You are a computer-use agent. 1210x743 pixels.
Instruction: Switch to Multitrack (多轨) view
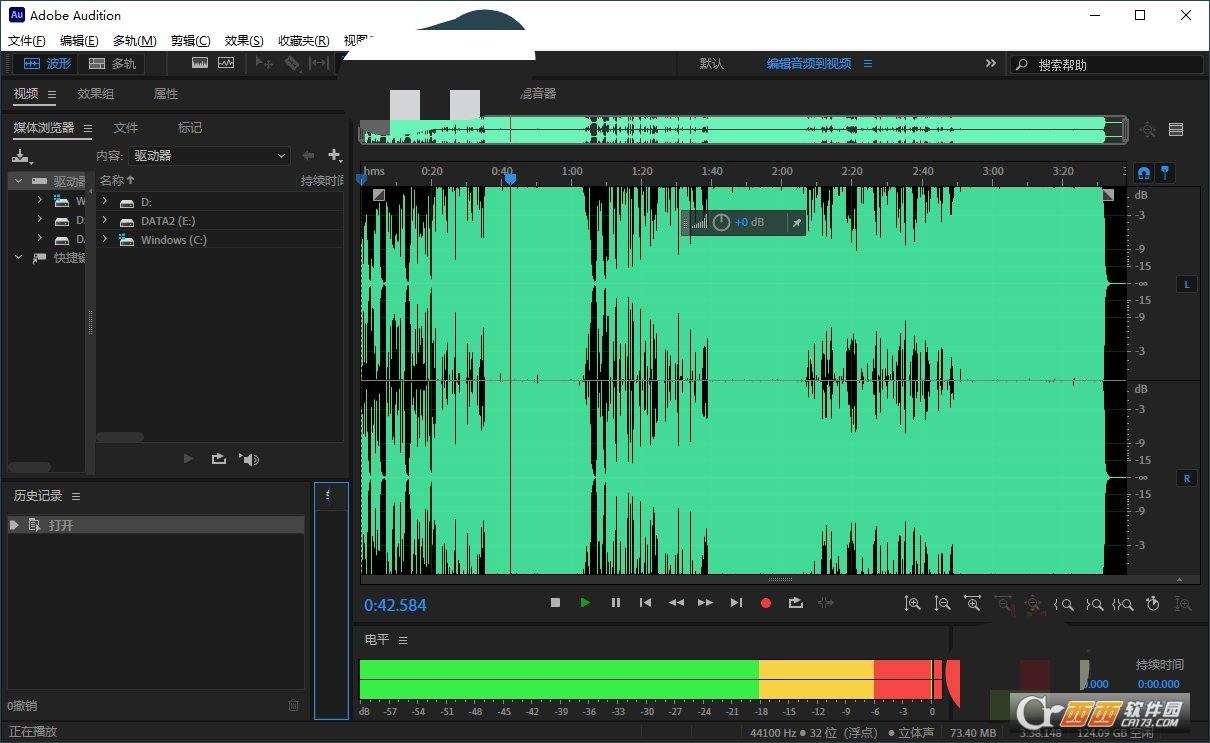point(113,63)
